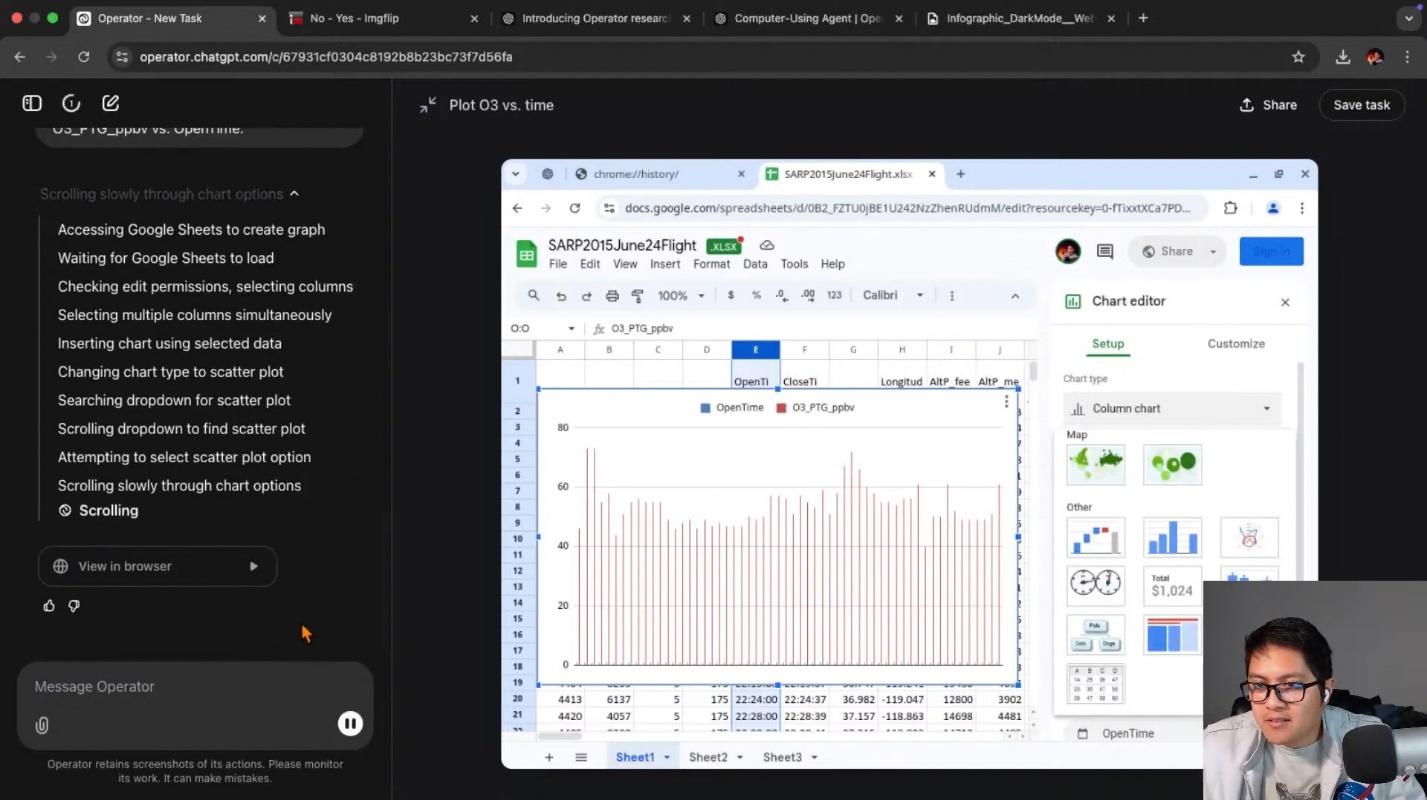Image resolution: width=1427 pixels, height=800 pixels.
Task: Open the Calibri font dropdown
Action: tap(892, 296)
